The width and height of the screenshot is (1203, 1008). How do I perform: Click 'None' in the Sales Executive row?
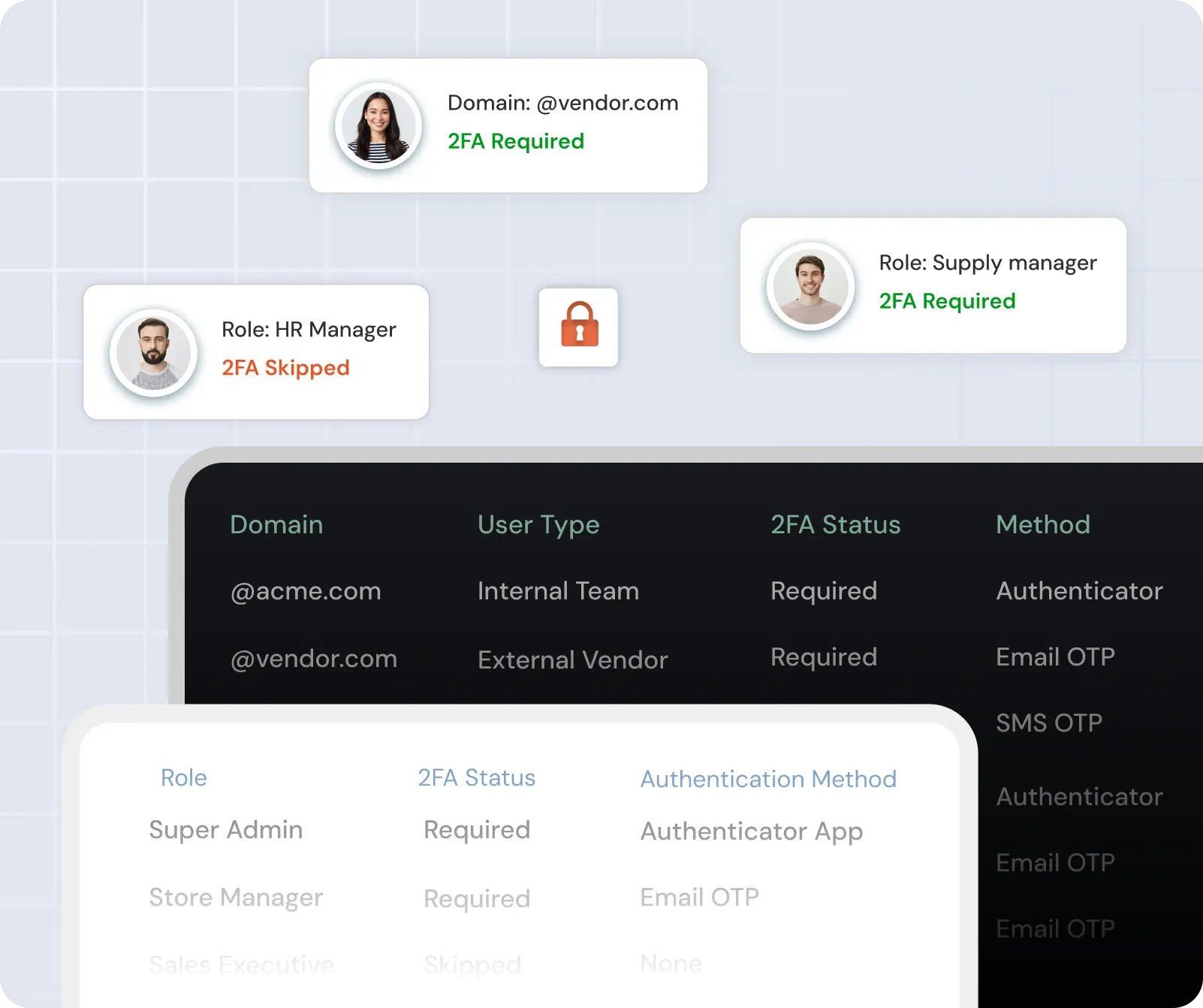point(671,964)
